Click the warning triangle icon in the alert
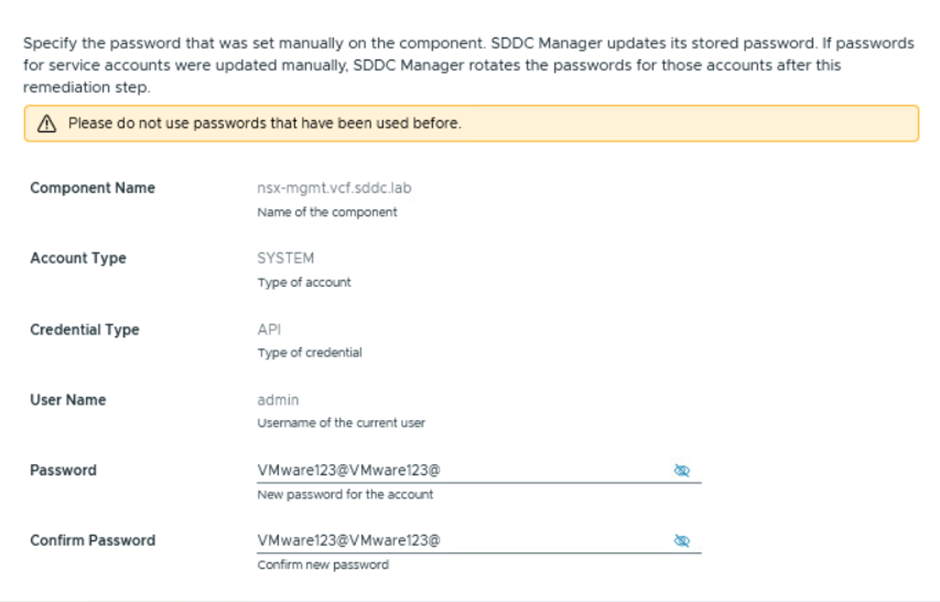The height and width of the screenshot is (602, 940). pyautogui.click(x=46, y=124)
